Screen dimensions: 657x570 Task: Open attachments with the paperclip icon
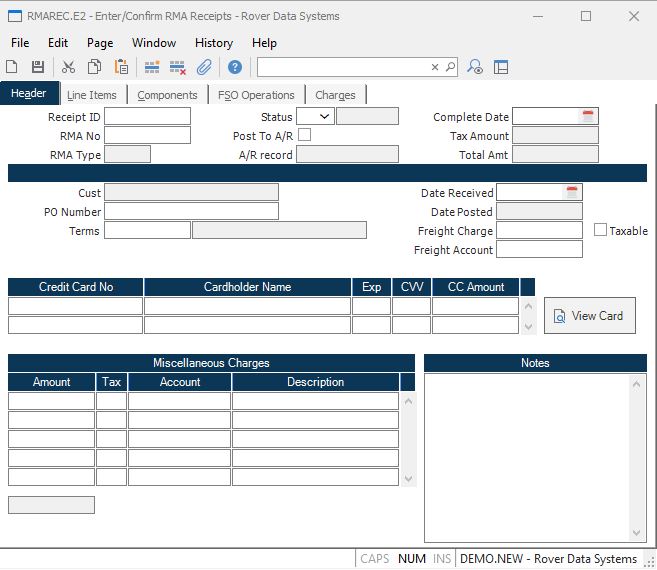click(204, 67)
